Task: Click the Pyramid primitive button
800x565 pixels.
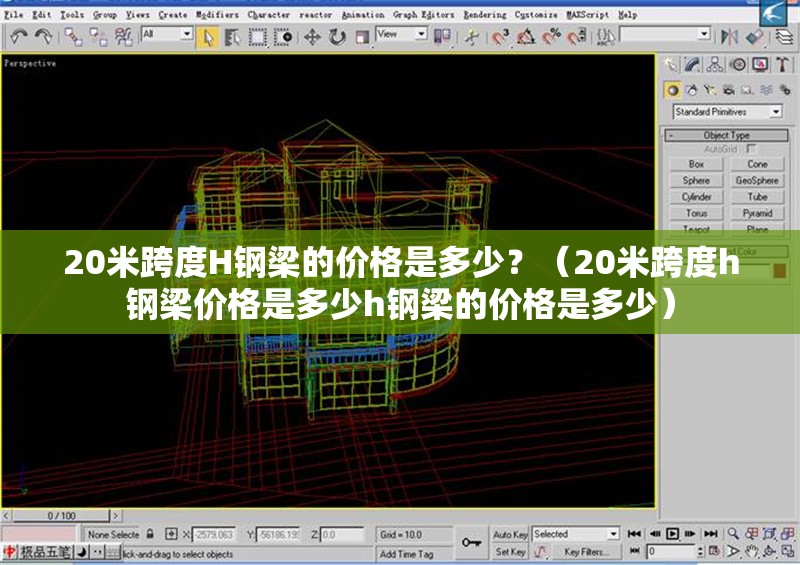Action: [757, 213]
